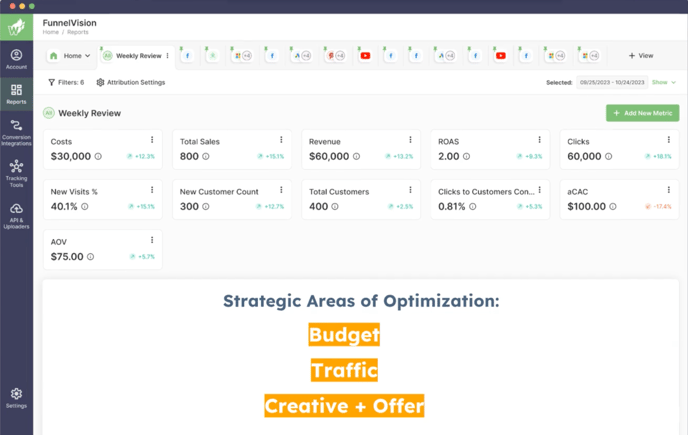Open the kebab menu on ROAS card
688x435 pixels.
(x=540, y=140)
